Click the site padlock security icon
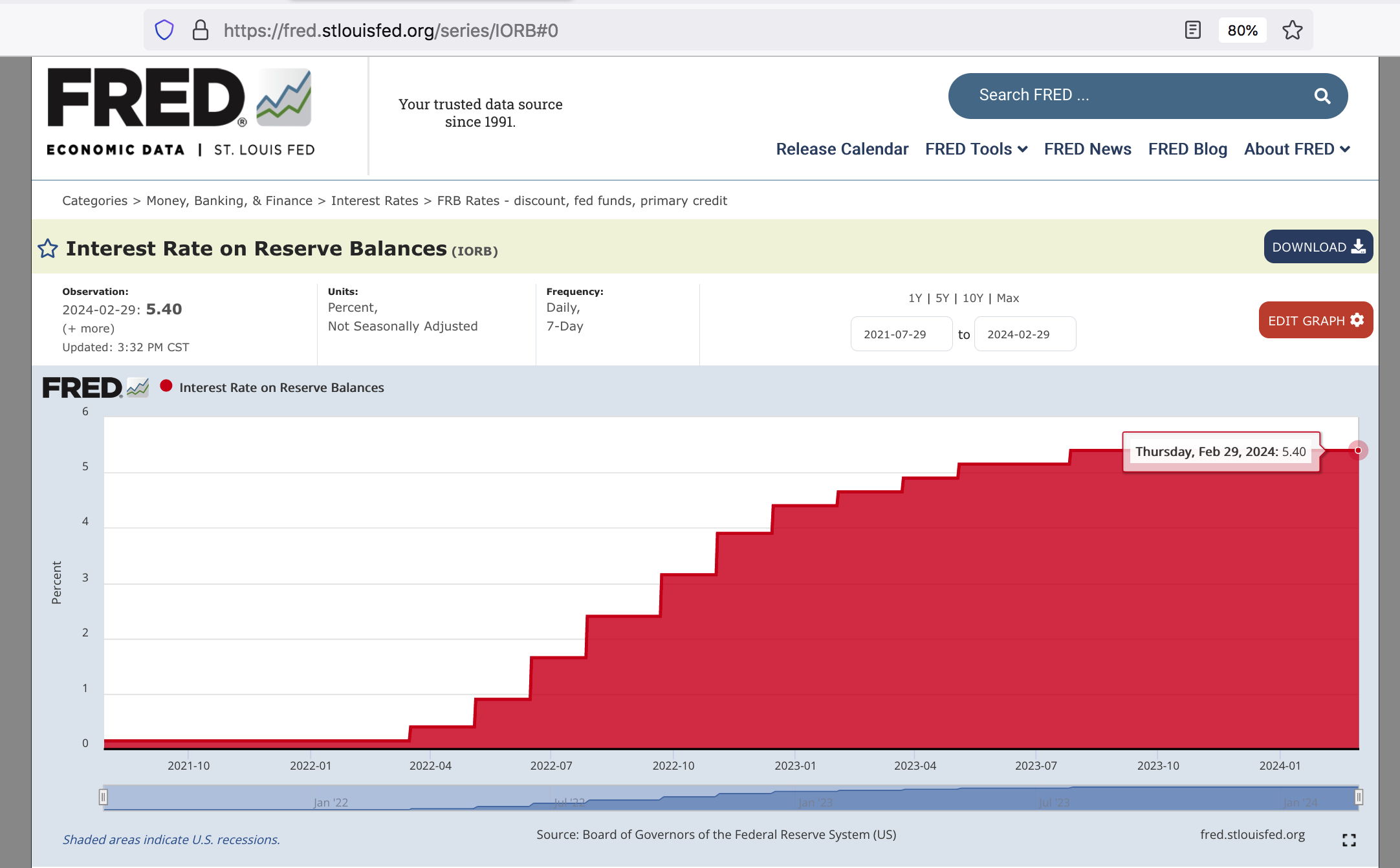Image resolution: width=1400 pixels, height=868 pixels. point(201,30)
